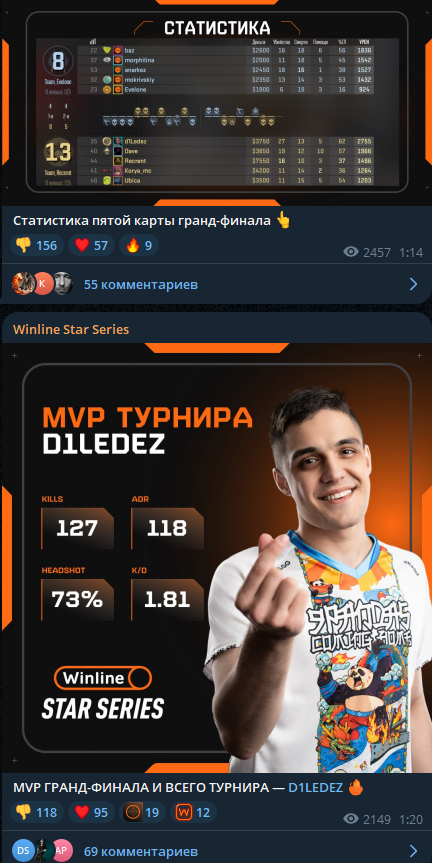
Task: Expand comments arrow on statistics post
Action: (413, 284)
